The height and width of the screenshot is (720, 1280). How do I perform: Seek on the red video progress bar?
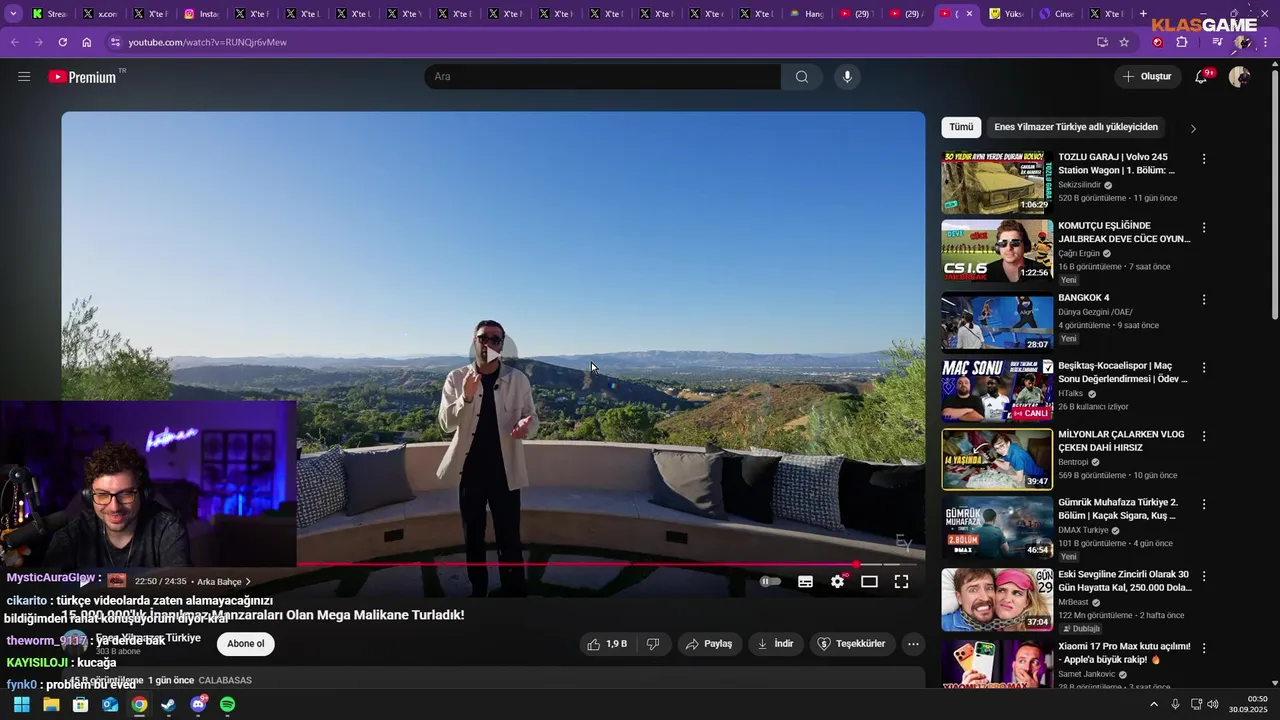(576, 564)
